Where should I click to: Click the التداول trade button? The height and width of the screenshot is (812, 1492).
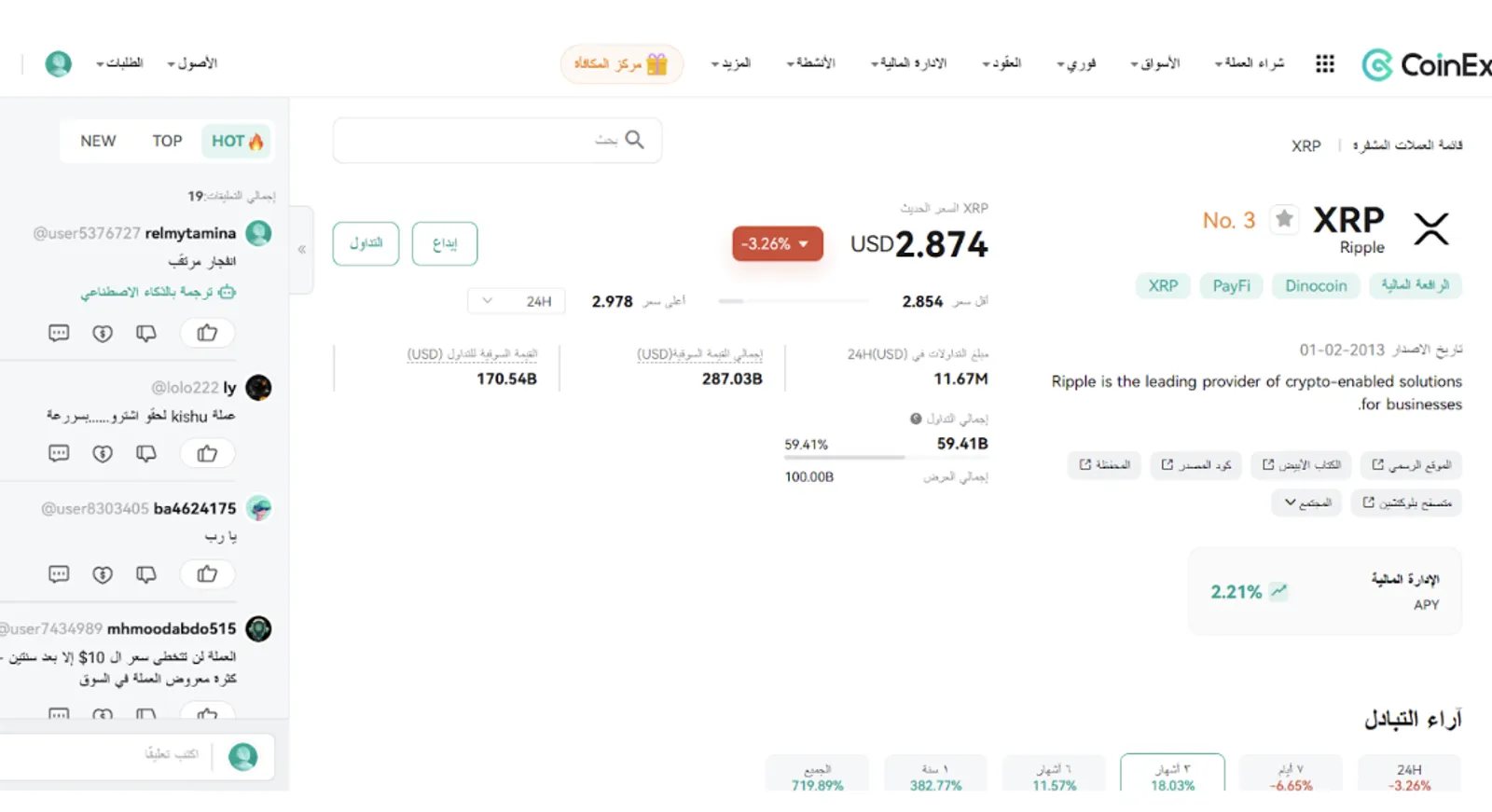(x=366, y=243)
